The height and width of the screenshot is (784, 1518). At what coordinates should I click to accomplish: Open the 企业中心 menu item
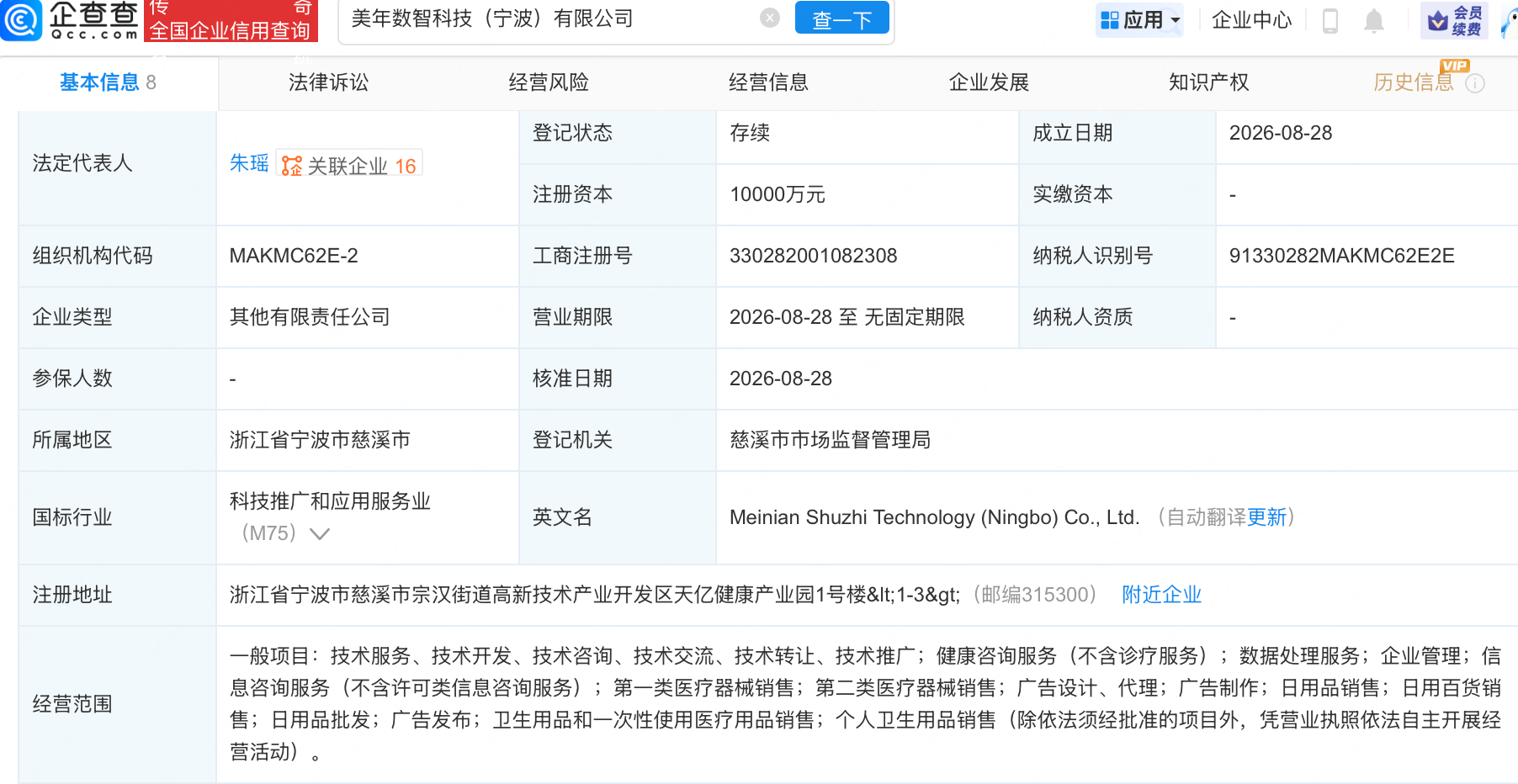point(1251,20)
